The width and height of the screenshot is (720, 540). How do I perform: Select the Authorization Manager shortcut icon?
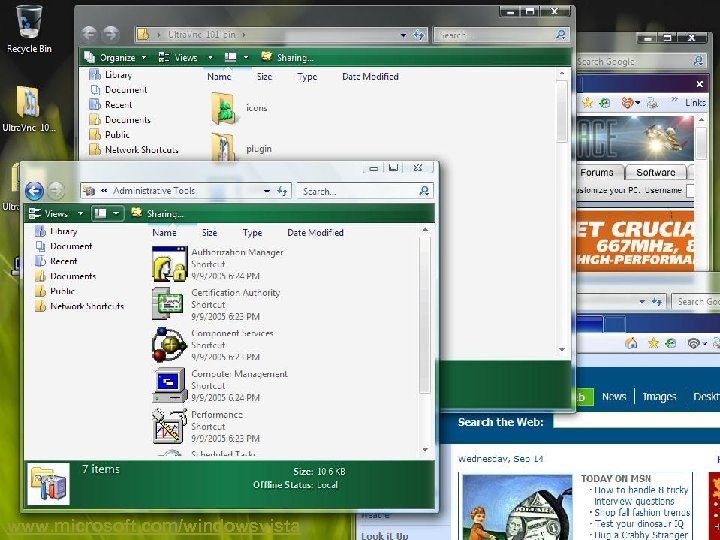coord(169,264)
